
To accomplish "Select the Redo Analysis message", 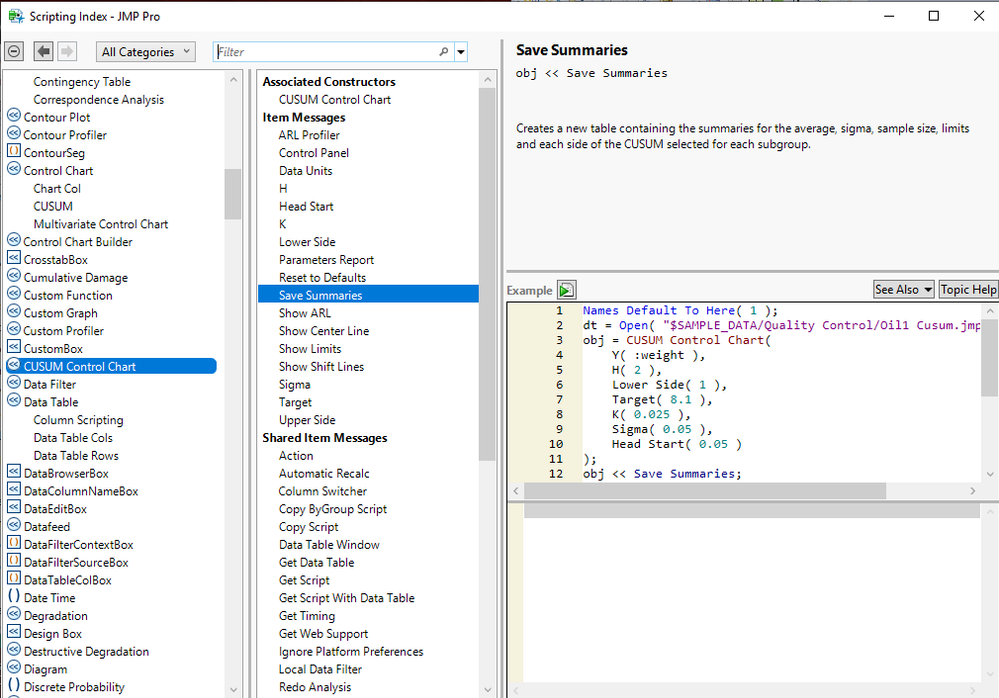I will tap(315, 687).
